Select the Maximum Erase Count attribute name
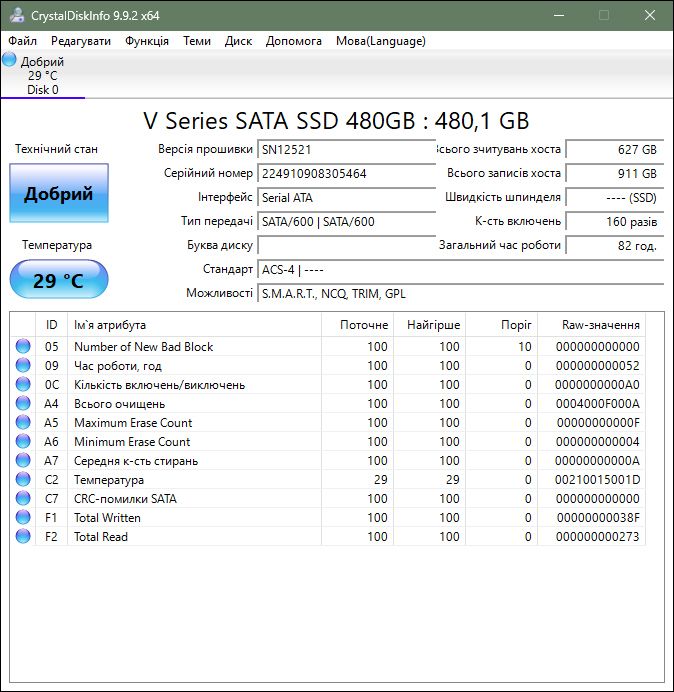This screenshot has width=674, height=692. (133, 423)
